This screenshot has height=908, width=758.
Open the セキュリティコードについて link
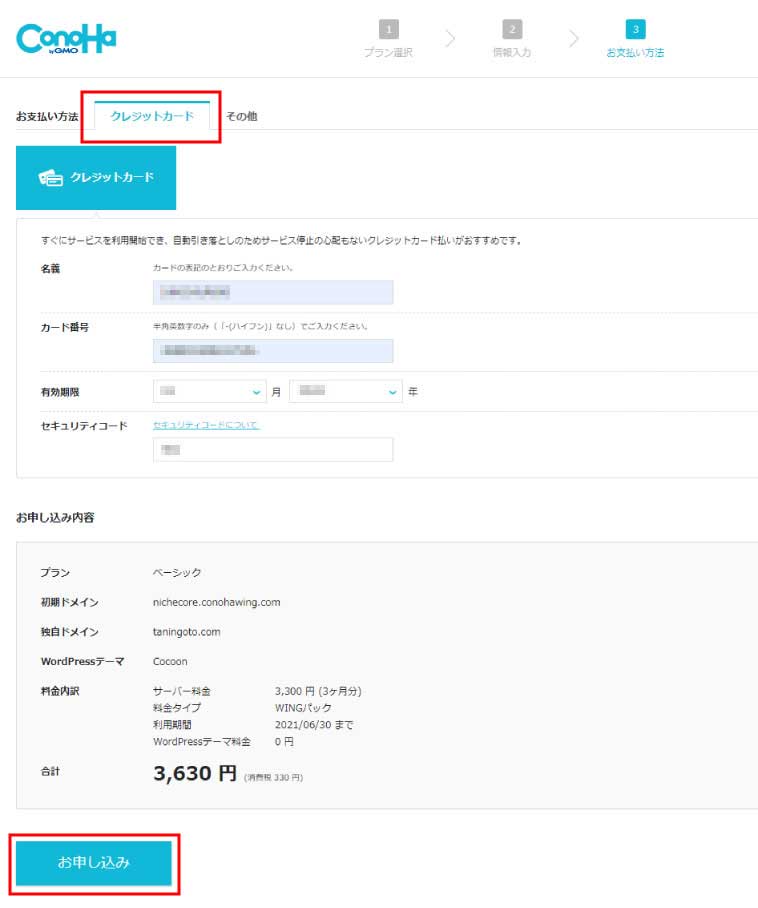coord(206,425)
